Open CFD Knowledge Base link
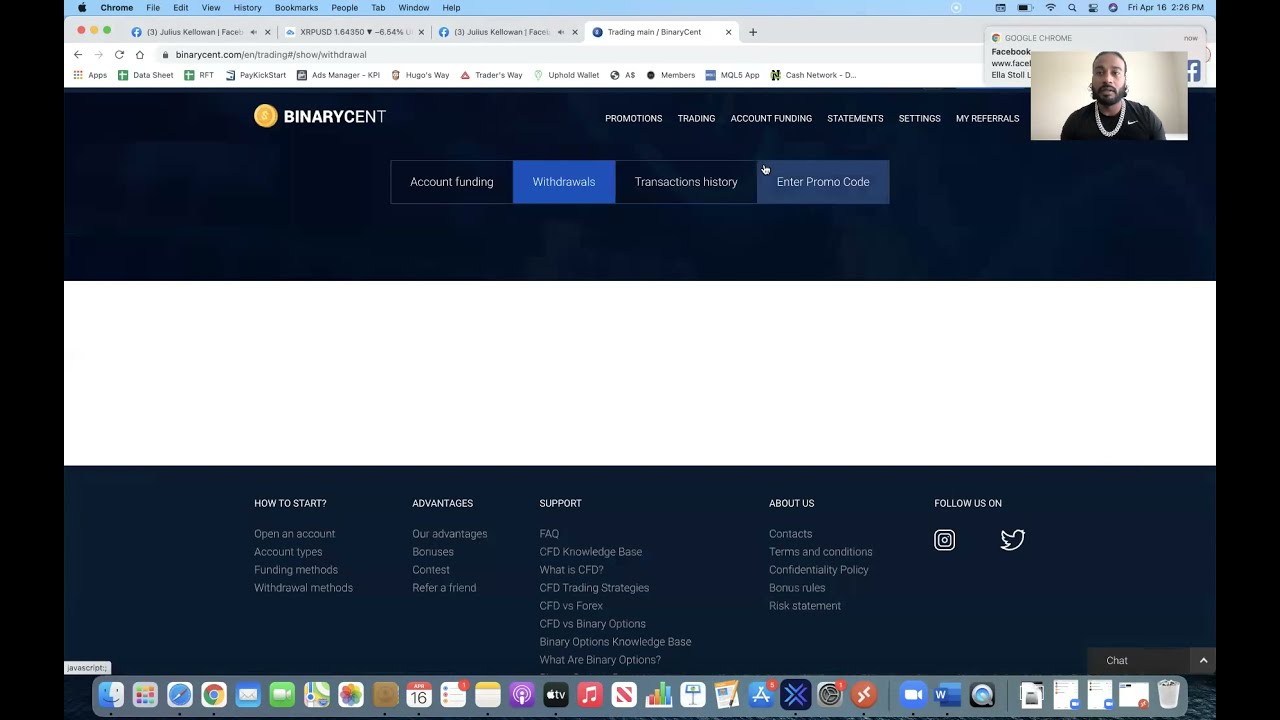Screen dimensions: 1280x720 pos(591,552)
